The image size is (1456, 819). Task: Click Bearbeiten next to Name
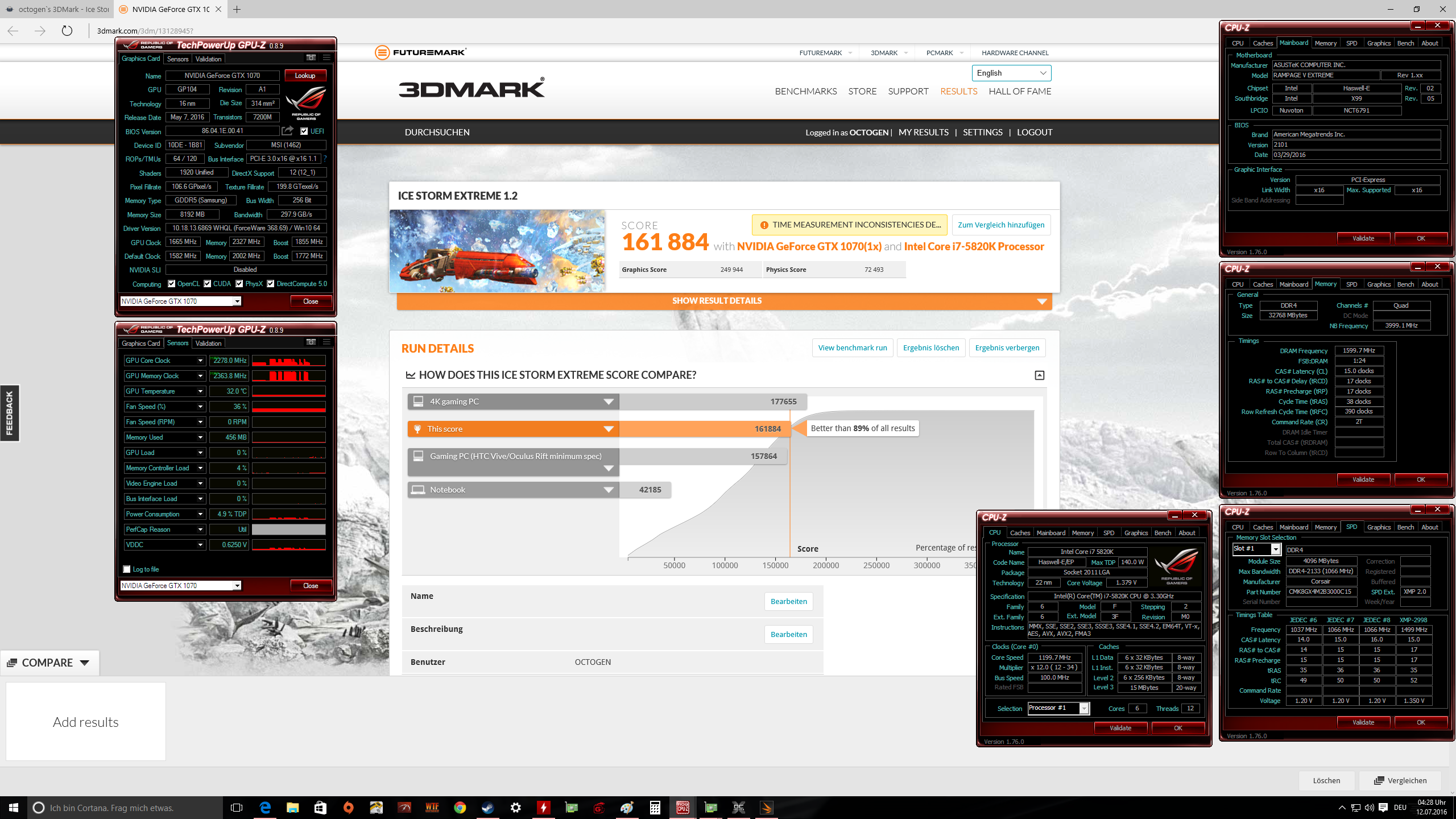click(789, 601)
